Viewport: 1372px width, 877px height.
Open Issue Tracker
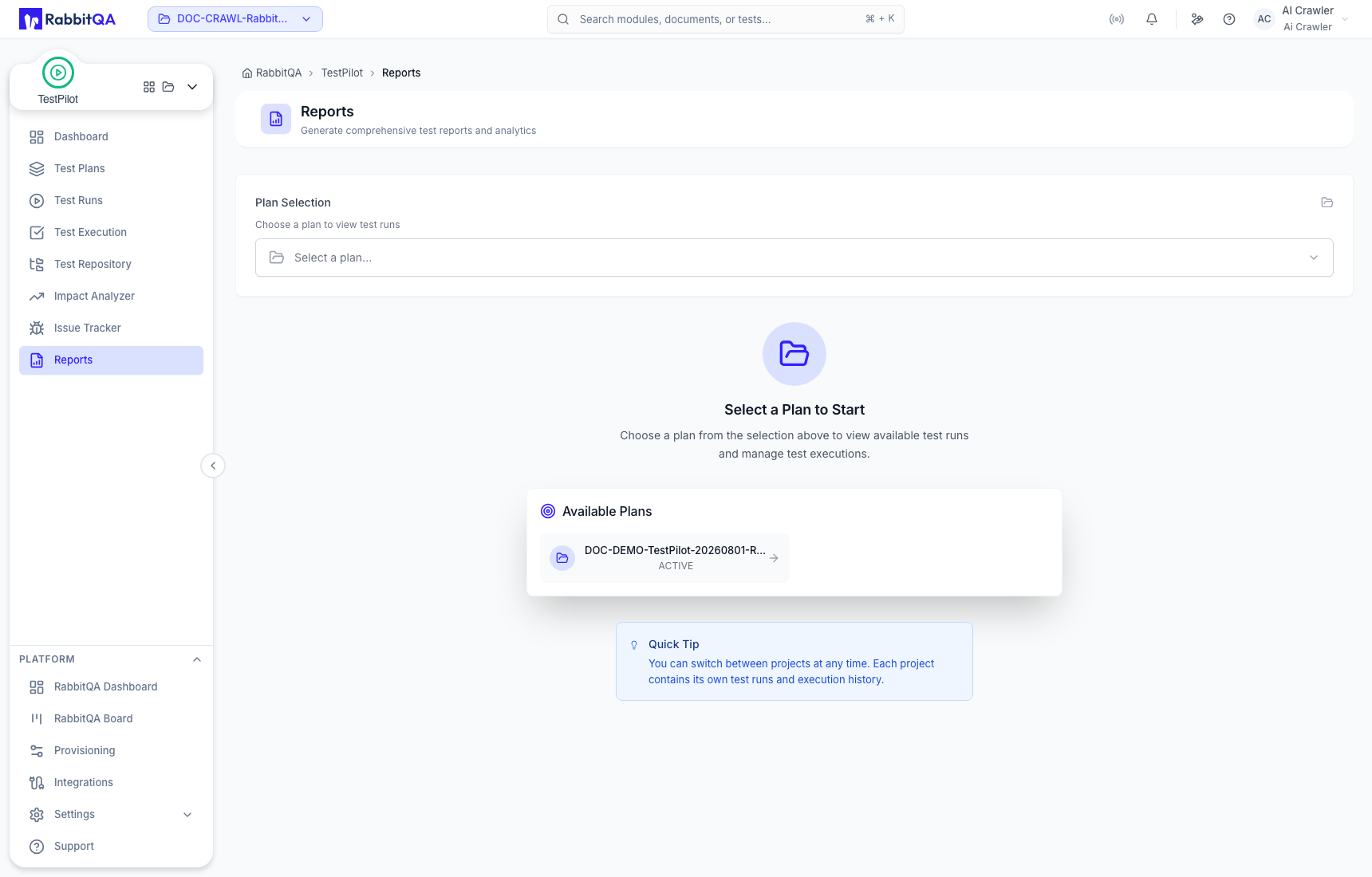pyautogui.click(x=111, y=328)
